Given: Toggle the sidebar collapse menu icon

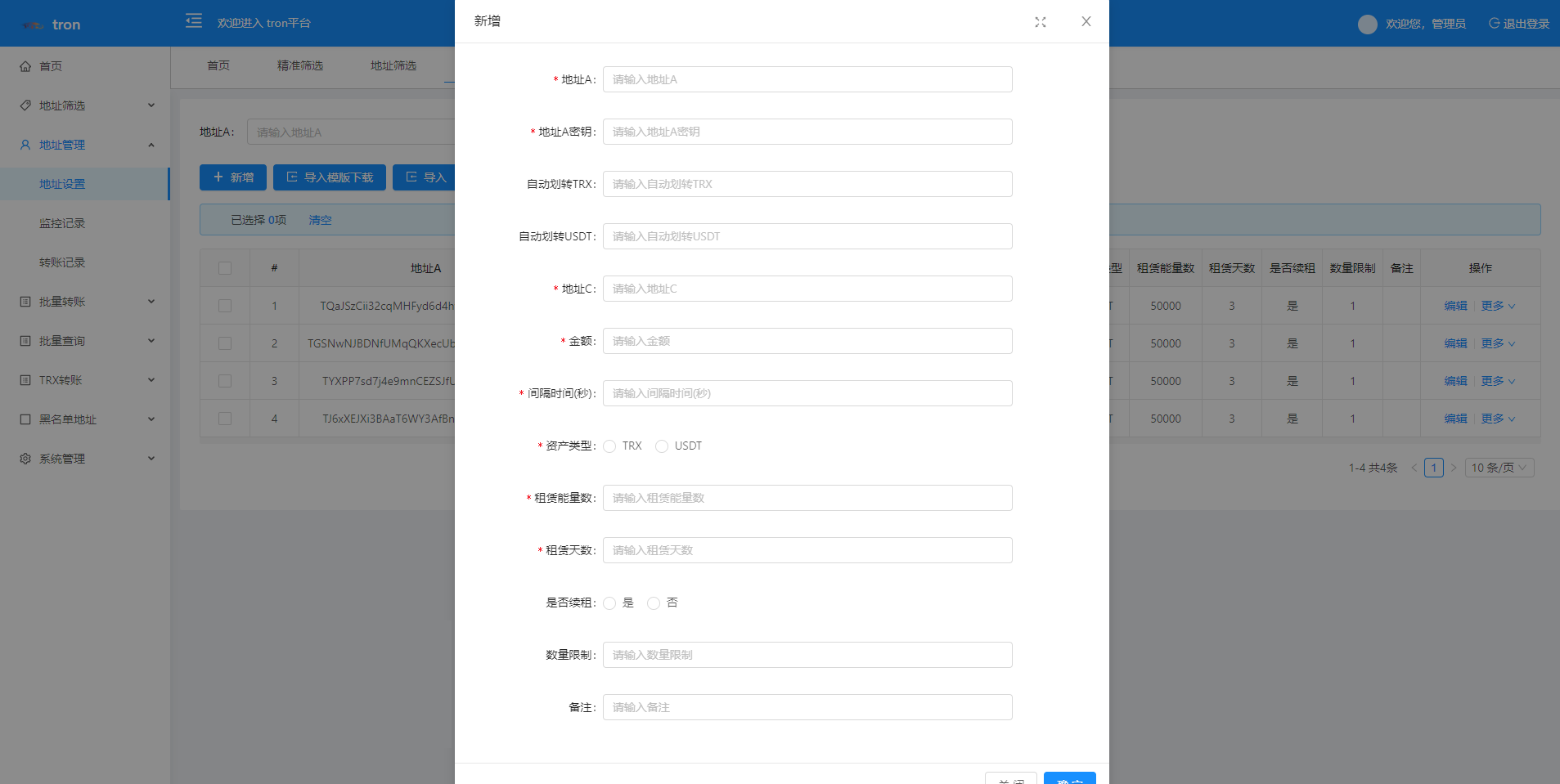Looking at the screenshot, I should coord(194,21).
